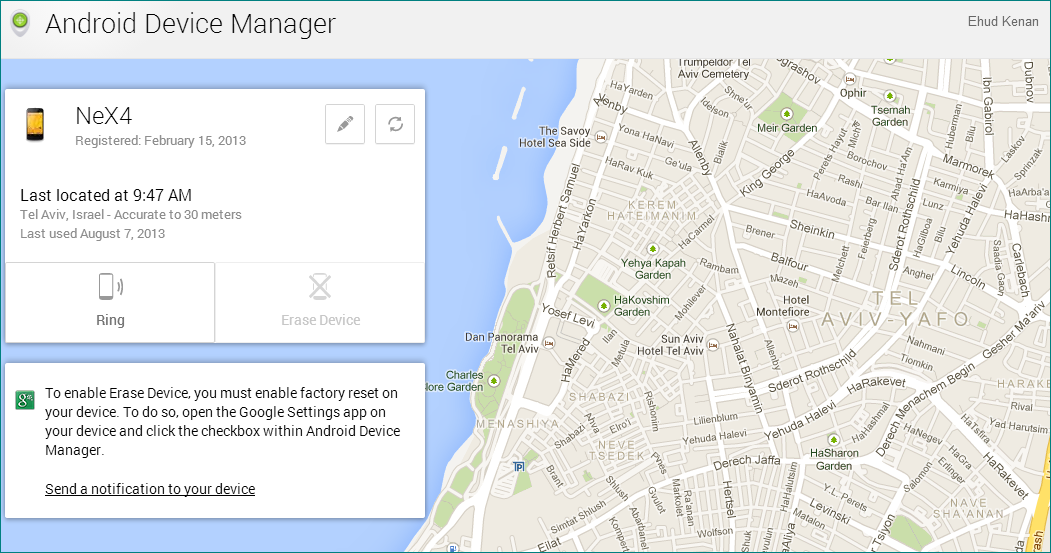Viewport: 1051px width, 553px height.
Task: Click the Google+ icon in the notice card
Action: [25, 401]
